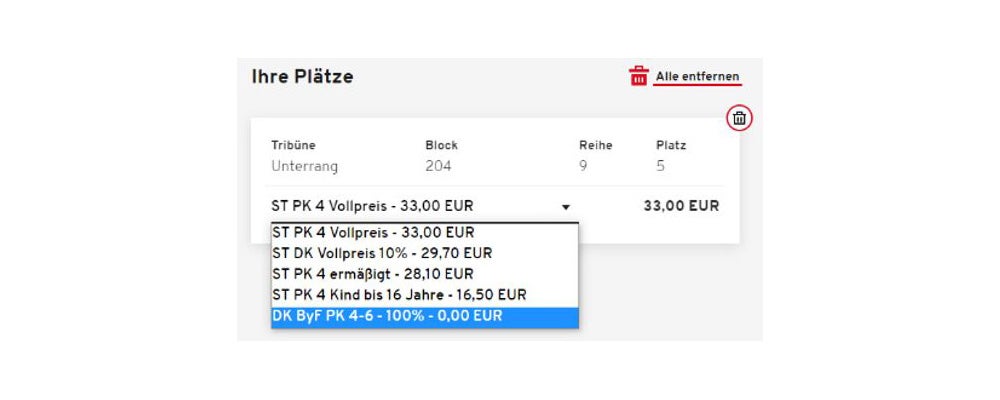
Task: Click block number 204
Action: [x=438, y=167]
